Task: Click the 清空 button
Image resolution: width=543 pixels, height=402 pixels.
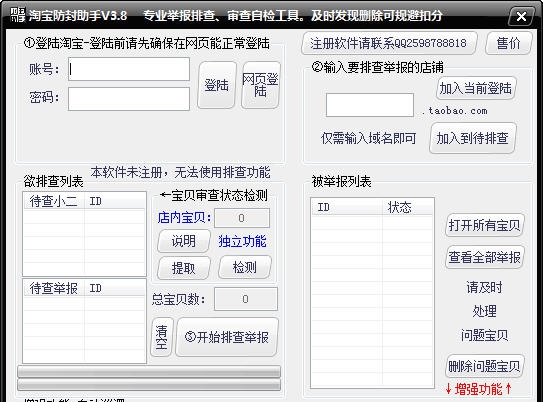Action: [x=162, y=337]
